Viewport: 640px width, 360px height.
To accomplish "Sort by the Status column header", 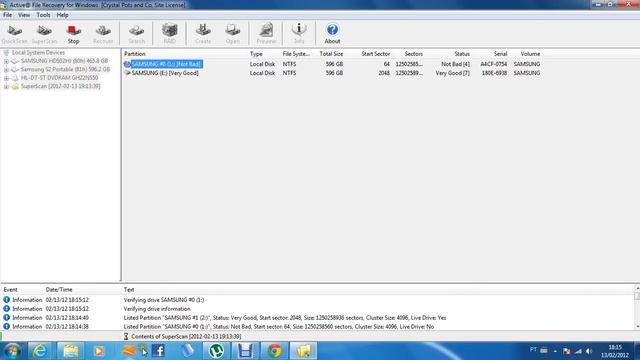I will 462,54.
